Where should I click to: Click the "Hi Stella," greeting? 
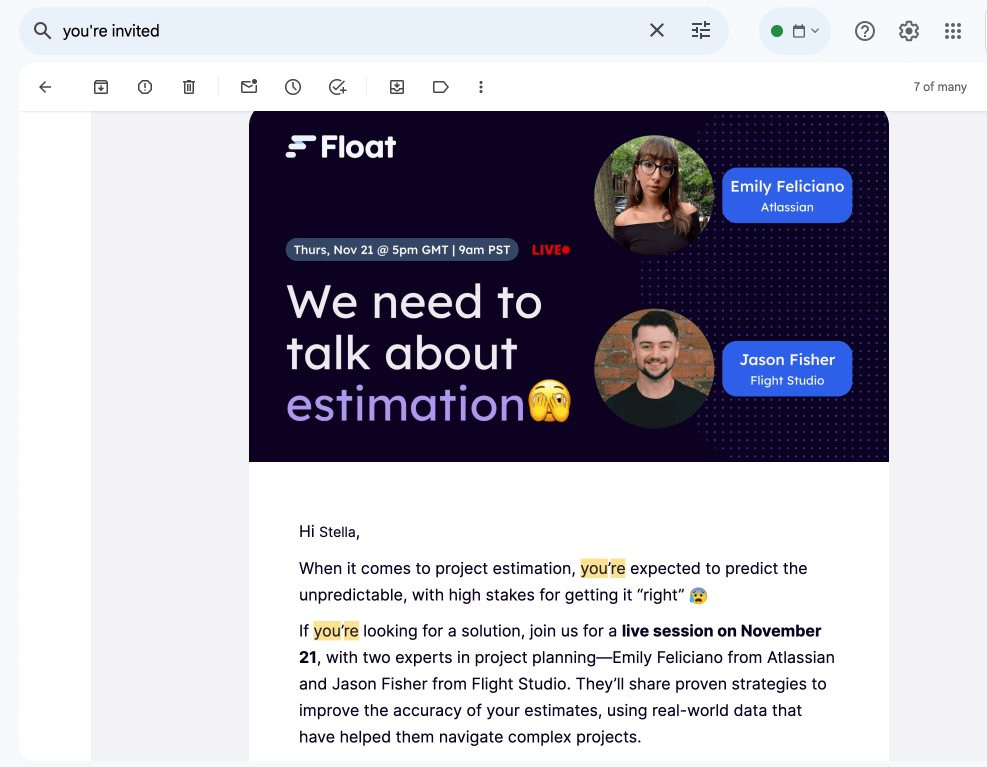329,532
